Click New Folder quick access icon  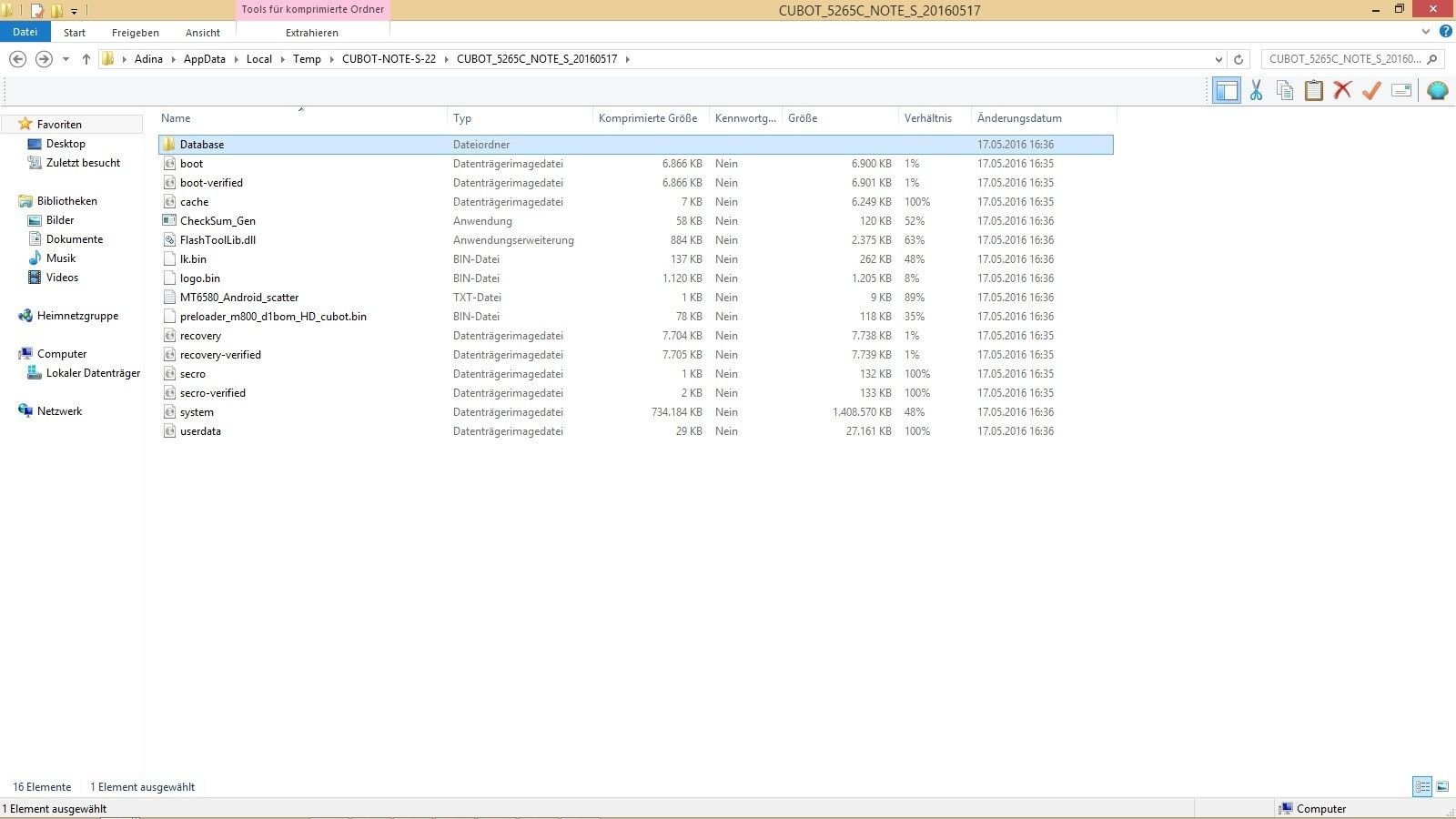point(56,11)
